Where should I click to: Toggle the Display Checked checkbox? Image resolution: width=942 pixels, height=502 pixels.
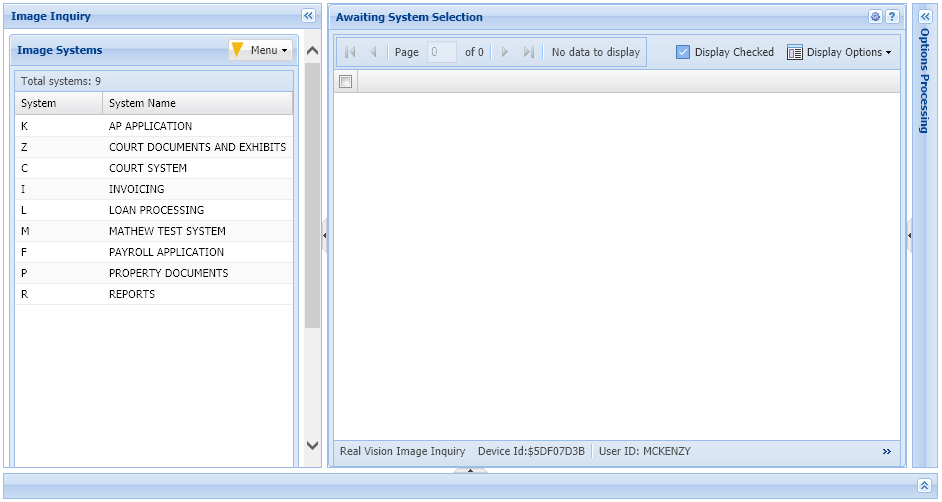pos(682,52)
